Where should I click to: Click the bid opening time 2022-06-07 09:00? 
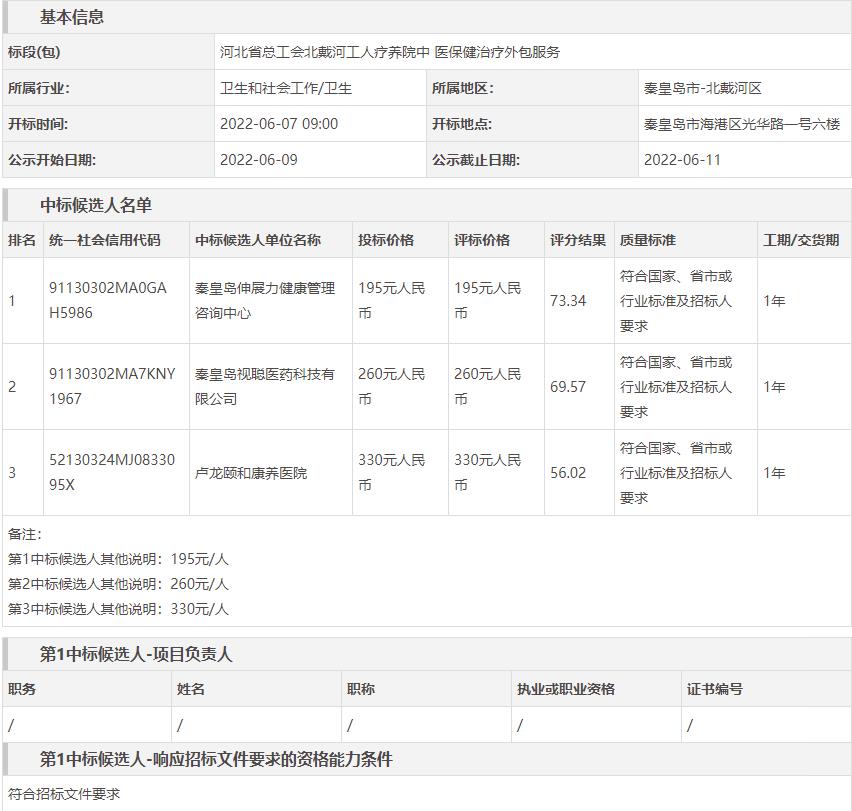point(279,124)
